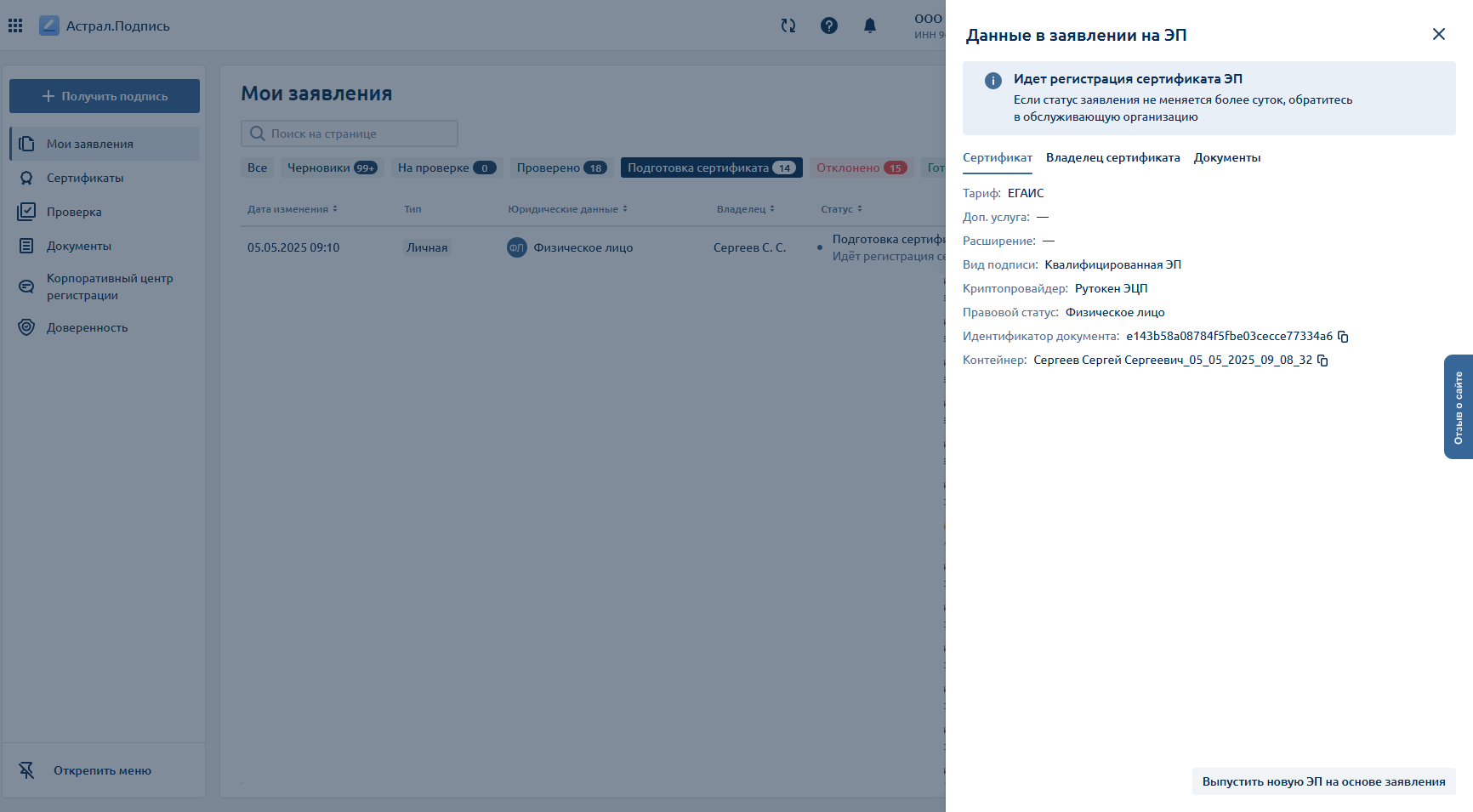Click the date 05.05.2025 09:10 cell

pyautogui.click(x=293, y=247)
